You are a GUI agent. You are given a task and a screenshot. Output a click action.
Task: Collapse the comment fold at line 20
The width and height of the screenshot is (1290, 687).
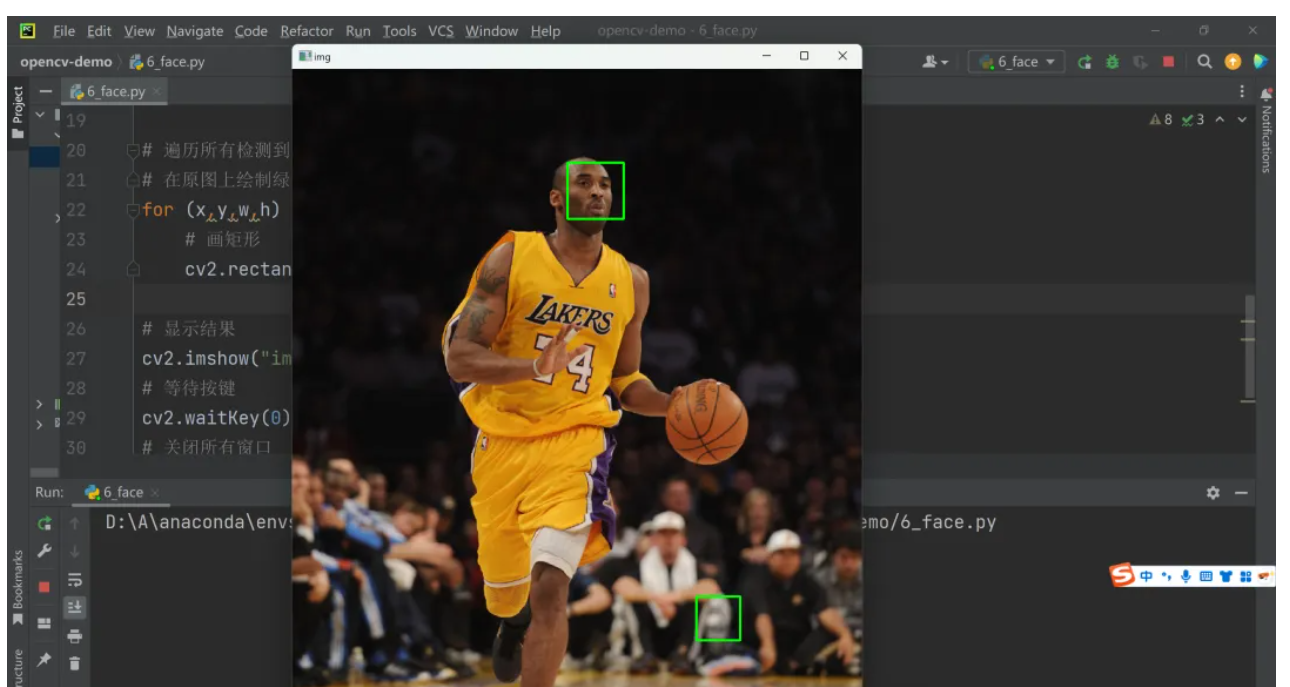[132, 151]
